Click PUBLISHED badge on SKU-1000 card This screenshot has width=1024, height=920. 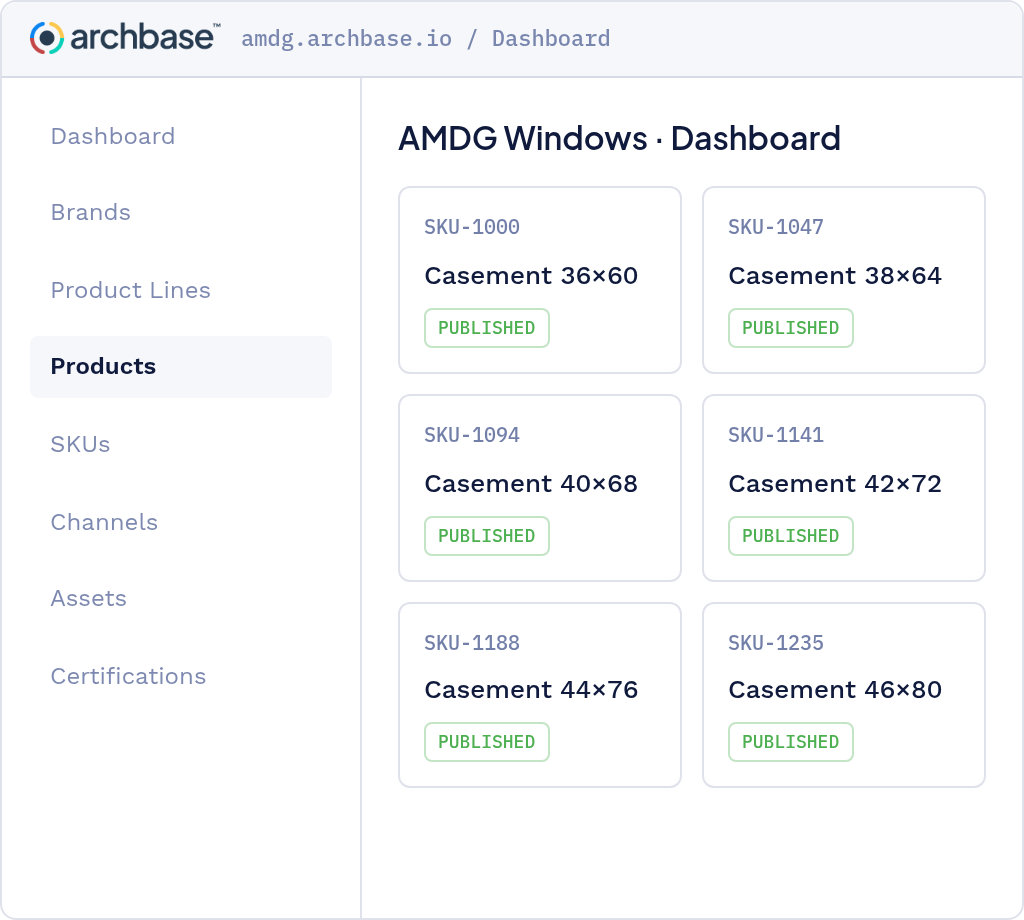tap(487, 328)
